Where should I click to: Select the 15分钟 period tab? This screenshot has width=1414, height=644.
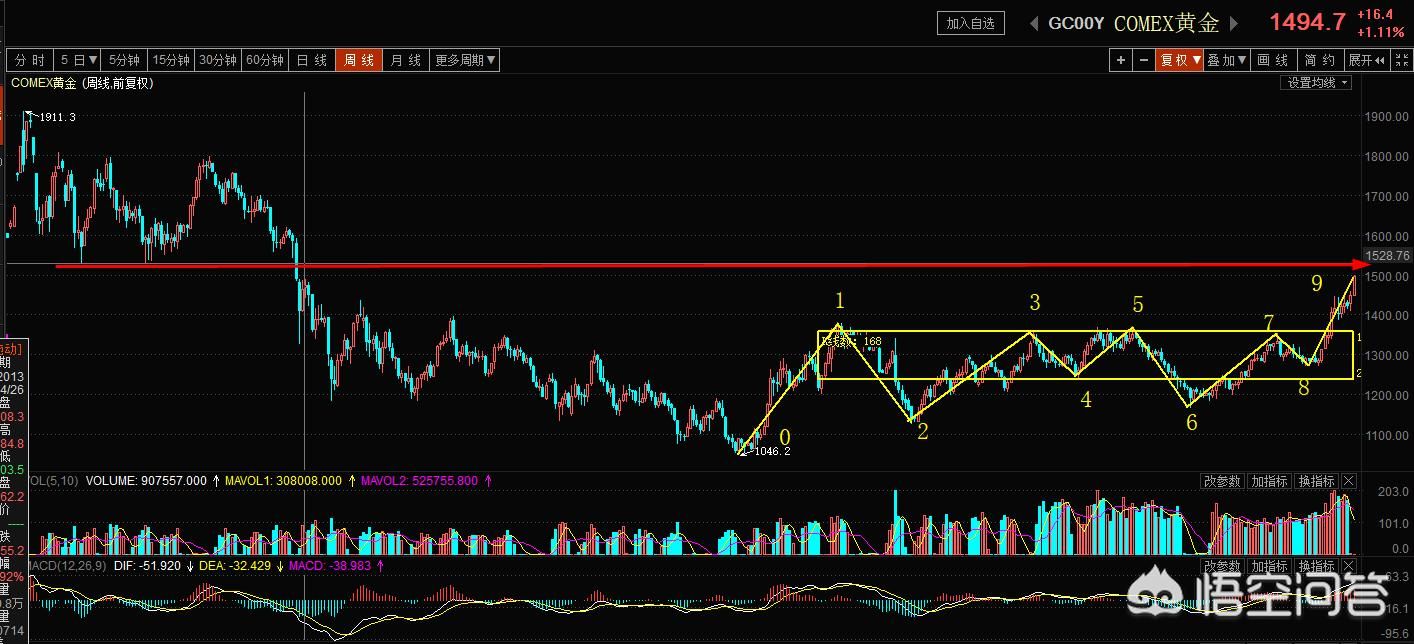pos(171,60)
